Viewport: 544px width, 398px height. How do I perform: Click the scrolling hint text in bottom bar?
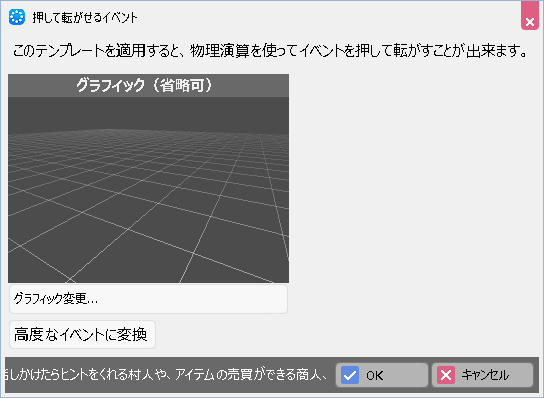165,374
